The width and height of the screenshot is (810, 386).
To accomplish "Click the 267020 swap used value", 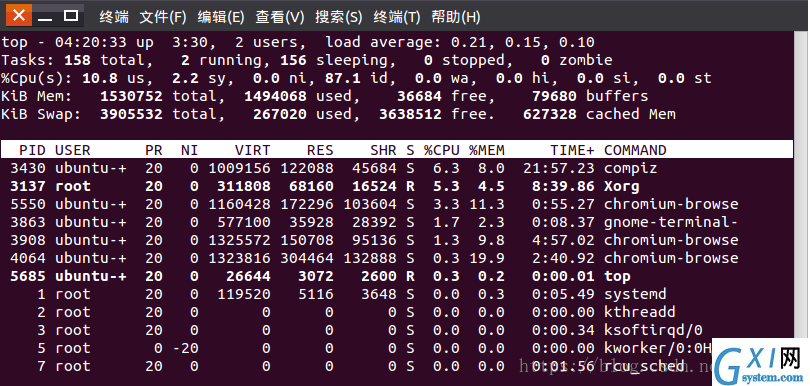I will point(280,114).
